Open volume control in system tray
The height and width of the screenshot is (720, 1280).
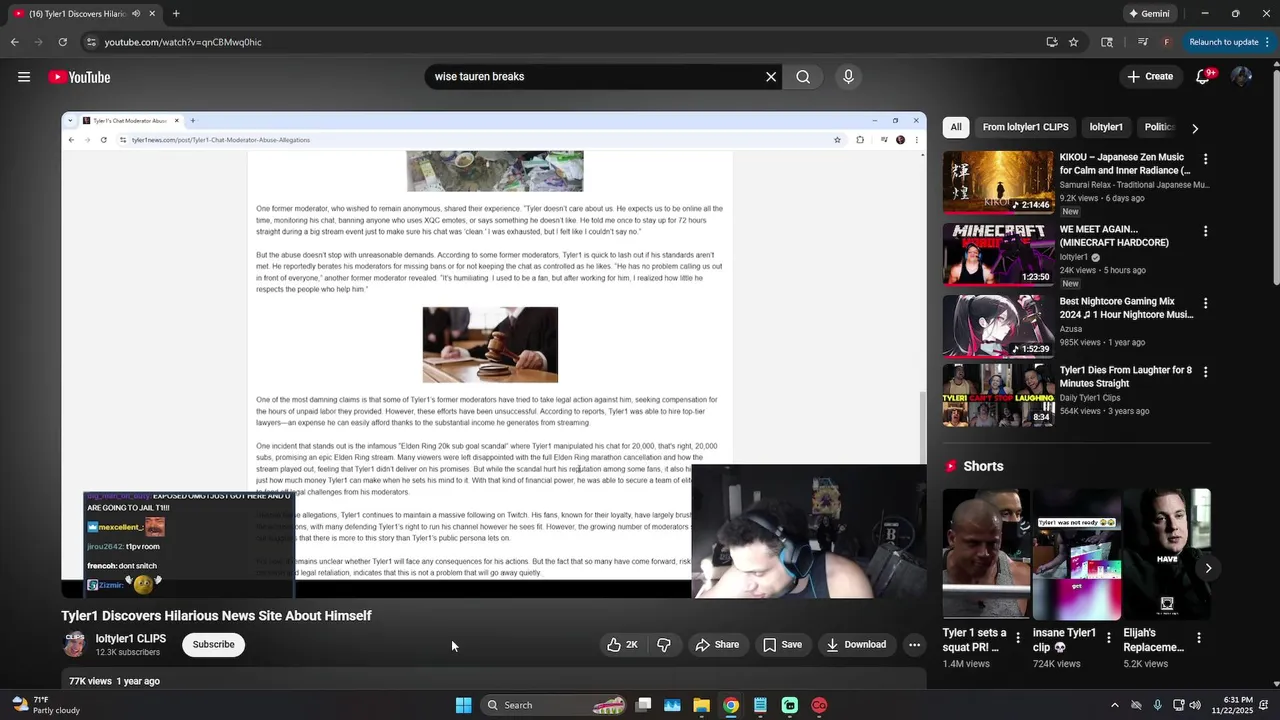[1195, 705]
